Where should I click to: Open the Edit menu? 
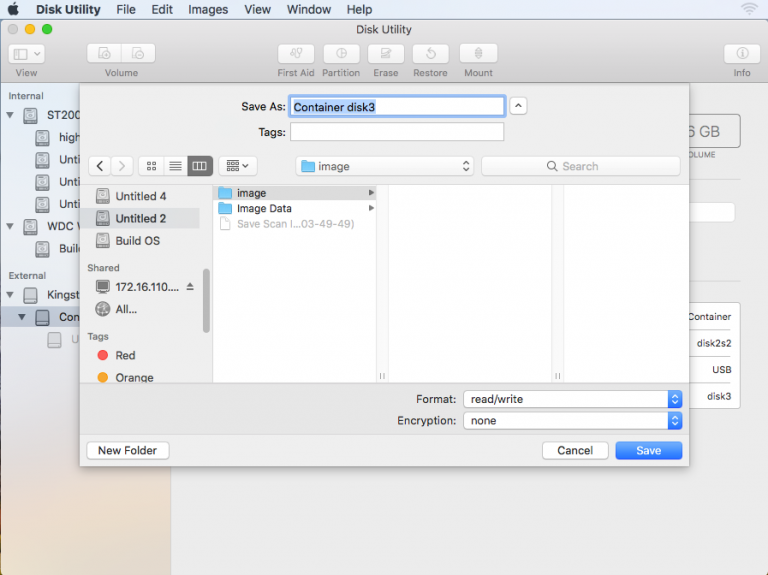click(162, 9)
